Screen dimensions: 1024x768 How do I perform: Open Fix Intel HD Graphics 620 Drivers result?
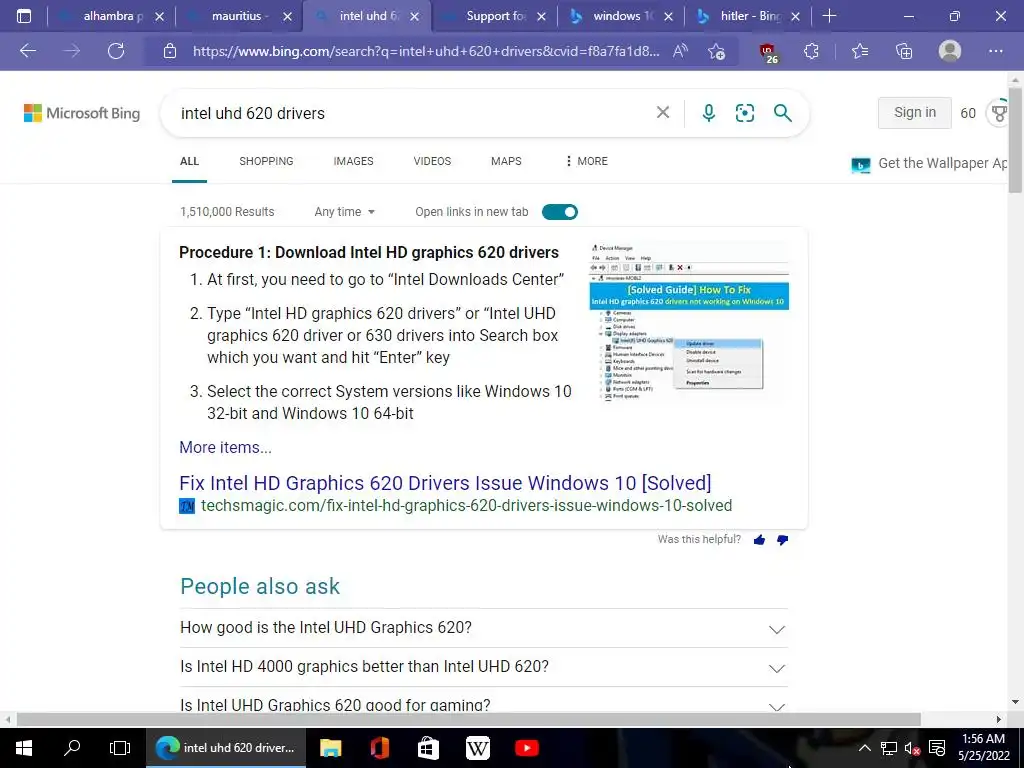(445, 483)
